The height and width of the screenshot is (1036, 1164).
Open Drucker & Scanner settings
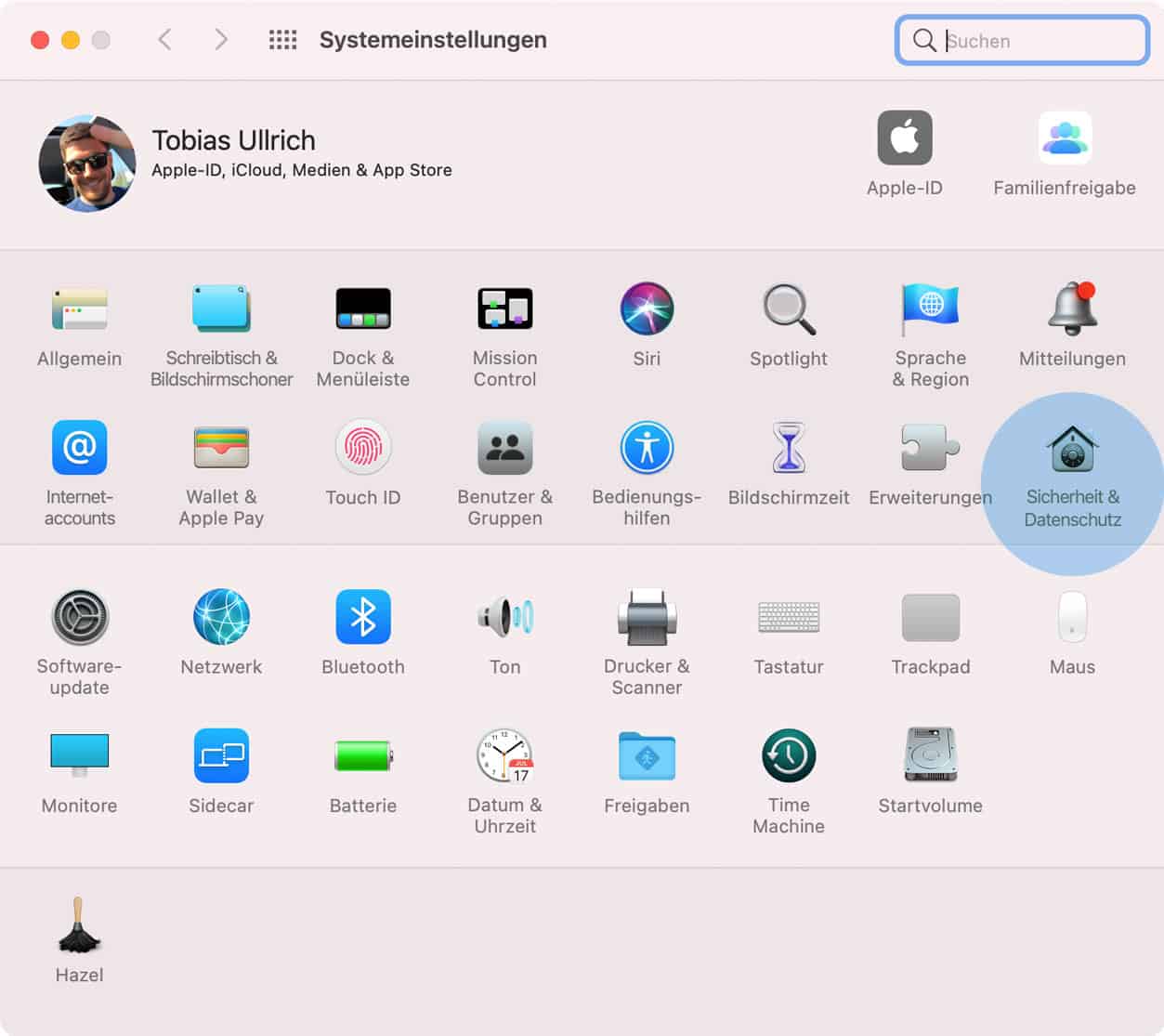[647, 617]
